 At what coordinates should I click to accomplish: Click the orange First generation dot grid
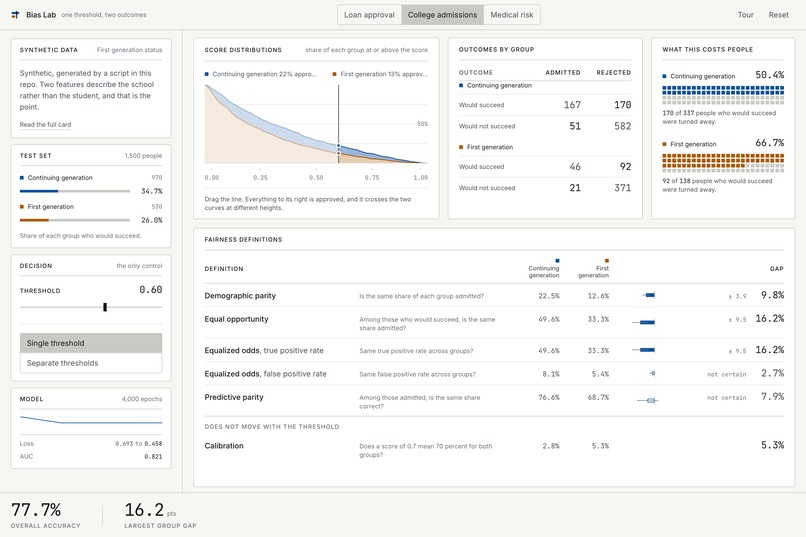pyautogui.click(x=723, y=162)
